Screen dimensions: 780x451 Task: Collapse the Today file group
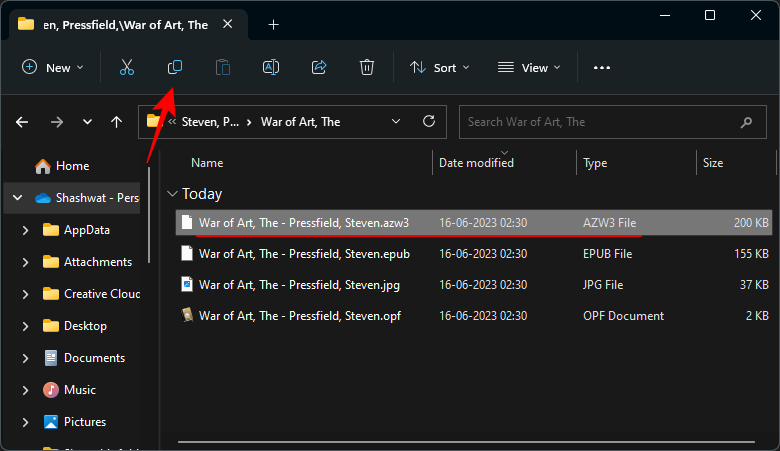pyautogui.click(x=172, y=194)
